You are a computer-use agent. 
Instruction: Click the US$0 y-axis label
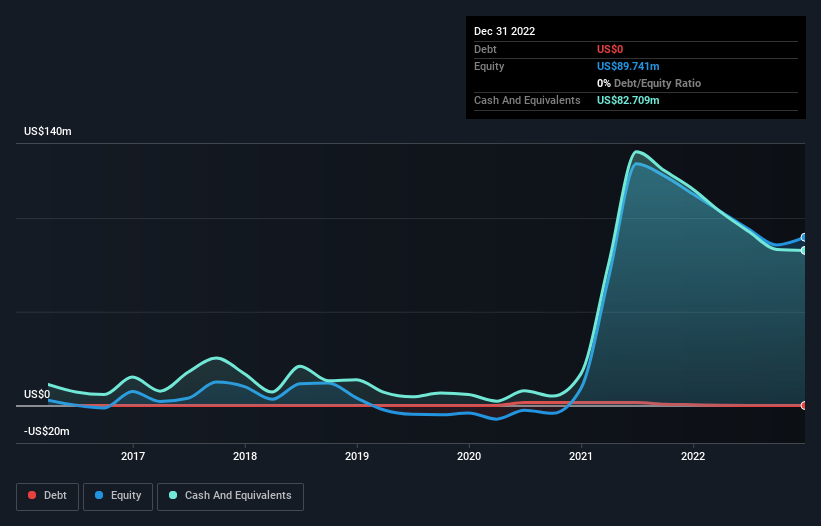click(x=37, y=394)
